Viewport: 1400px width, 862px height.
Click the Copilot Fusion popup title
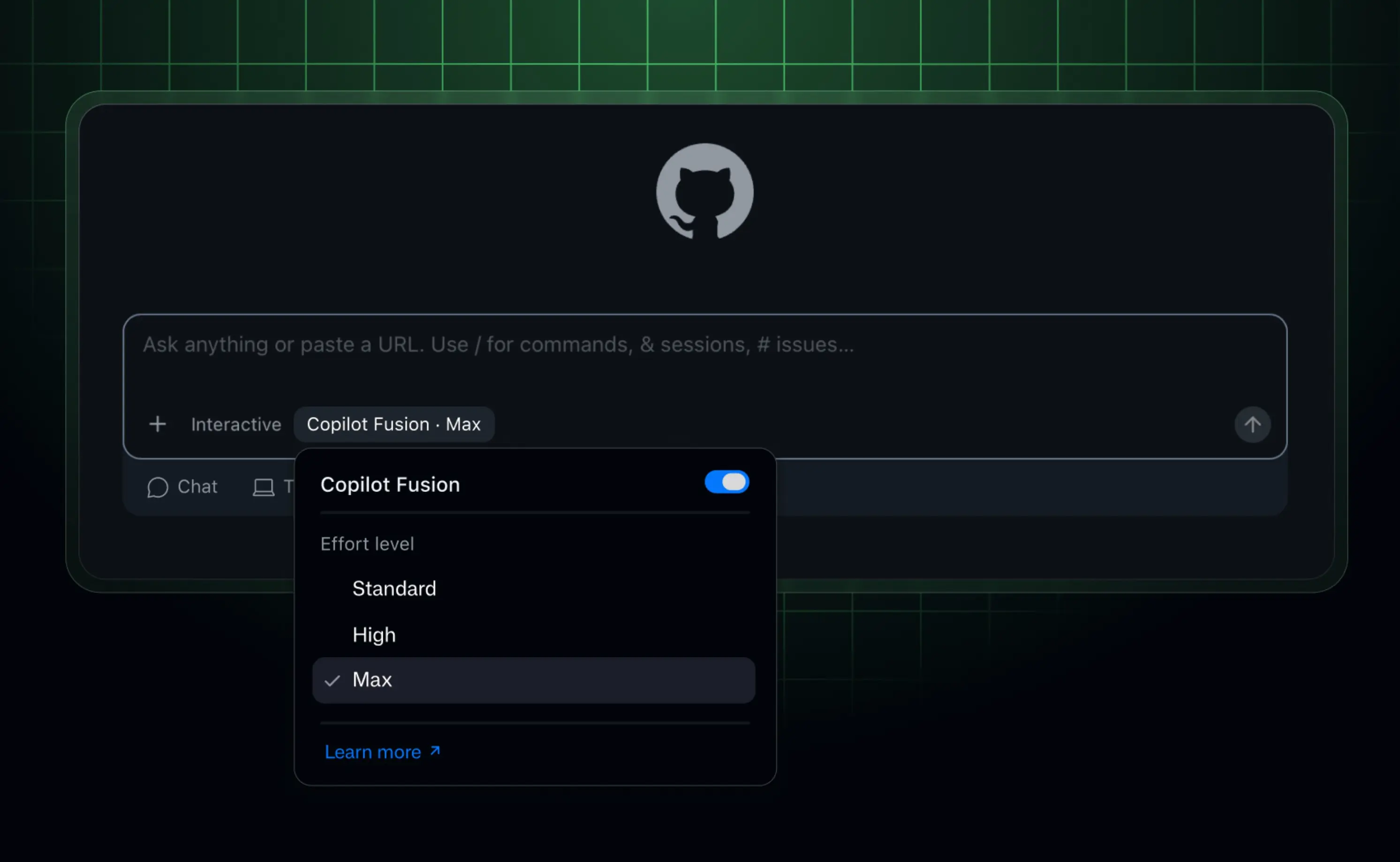390,484
